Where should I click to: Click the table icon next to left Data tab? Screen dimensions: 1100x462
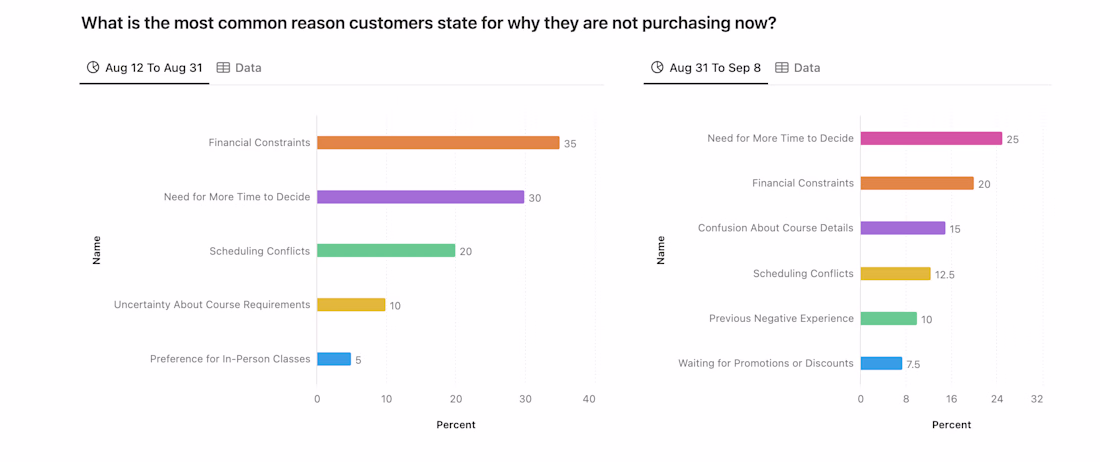click(x=223, y=68)
